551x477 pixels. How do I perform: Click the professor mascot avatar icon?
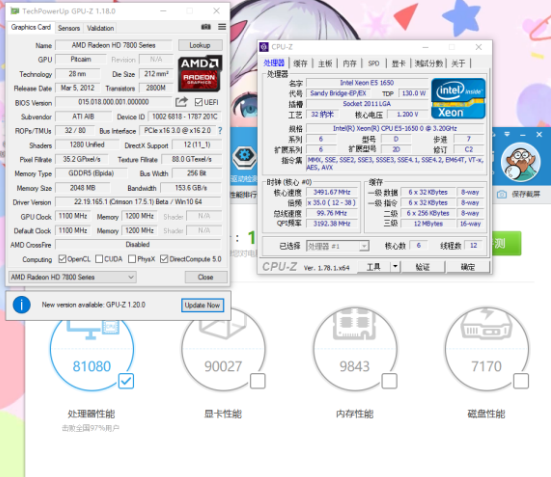click(x=520, y=162)
